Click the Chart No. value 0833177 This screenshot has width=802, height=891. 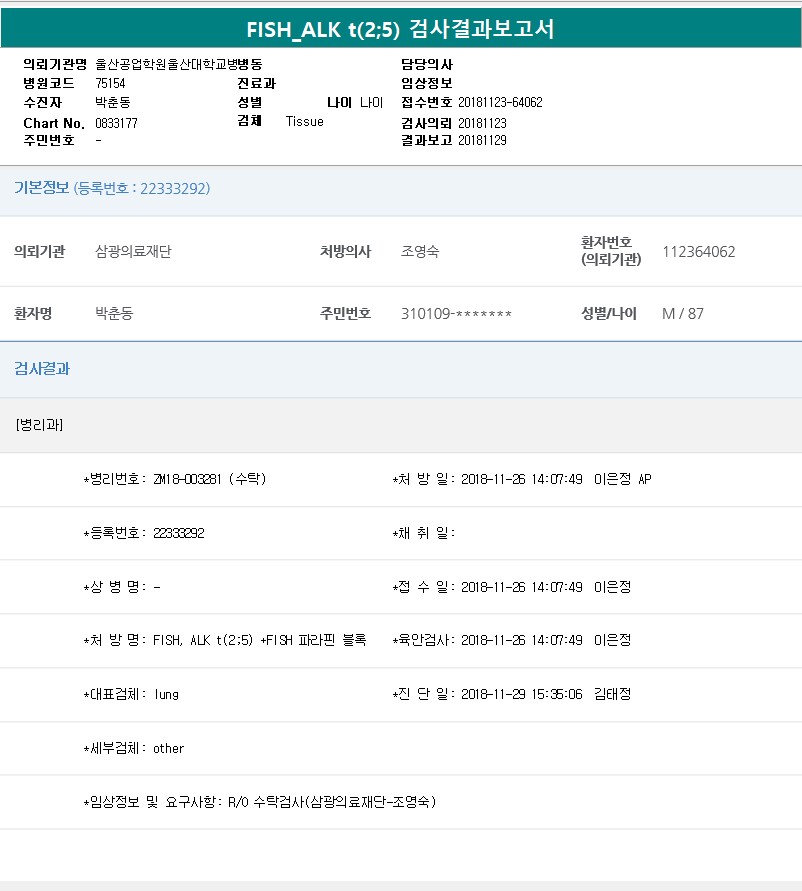[116, 123]
